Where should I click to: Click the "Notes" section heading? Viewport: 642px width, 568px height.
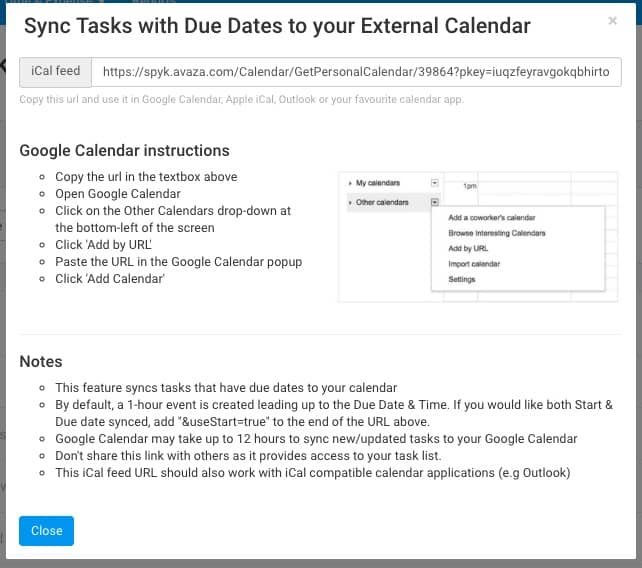tap(41, 362)
